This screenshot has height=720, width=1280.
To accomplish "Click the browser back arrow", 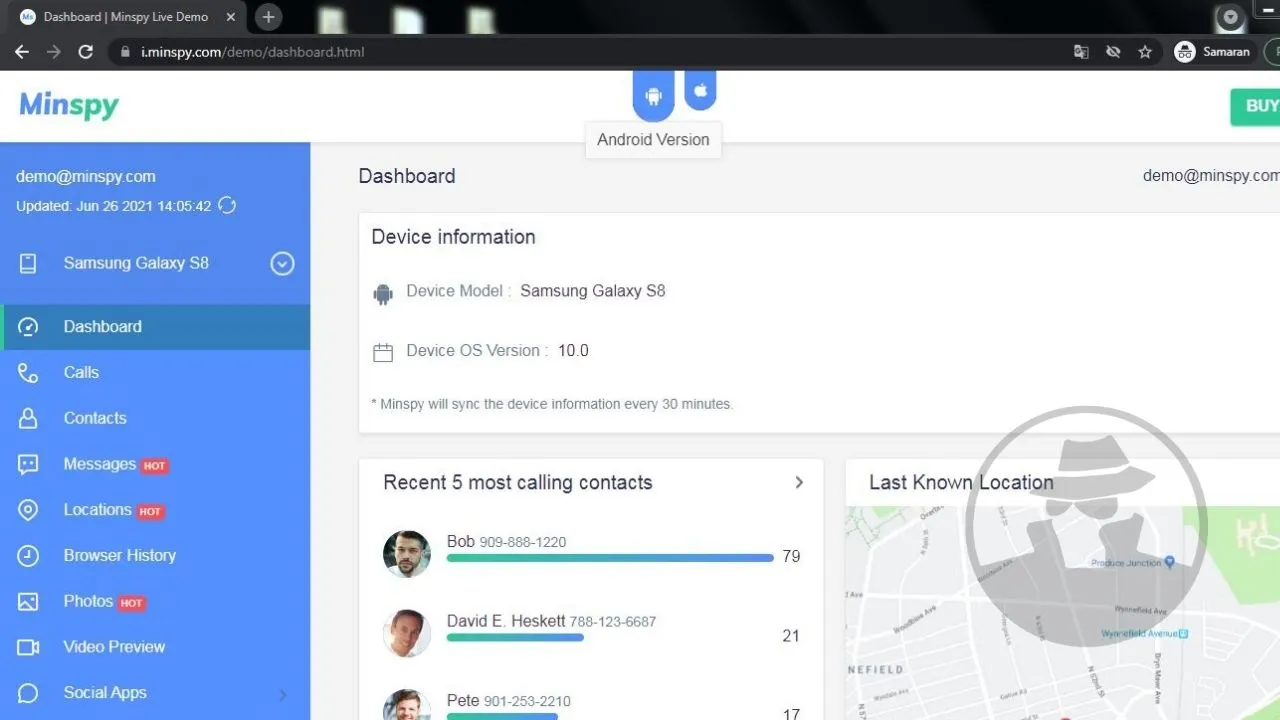I will click(22, 52).
